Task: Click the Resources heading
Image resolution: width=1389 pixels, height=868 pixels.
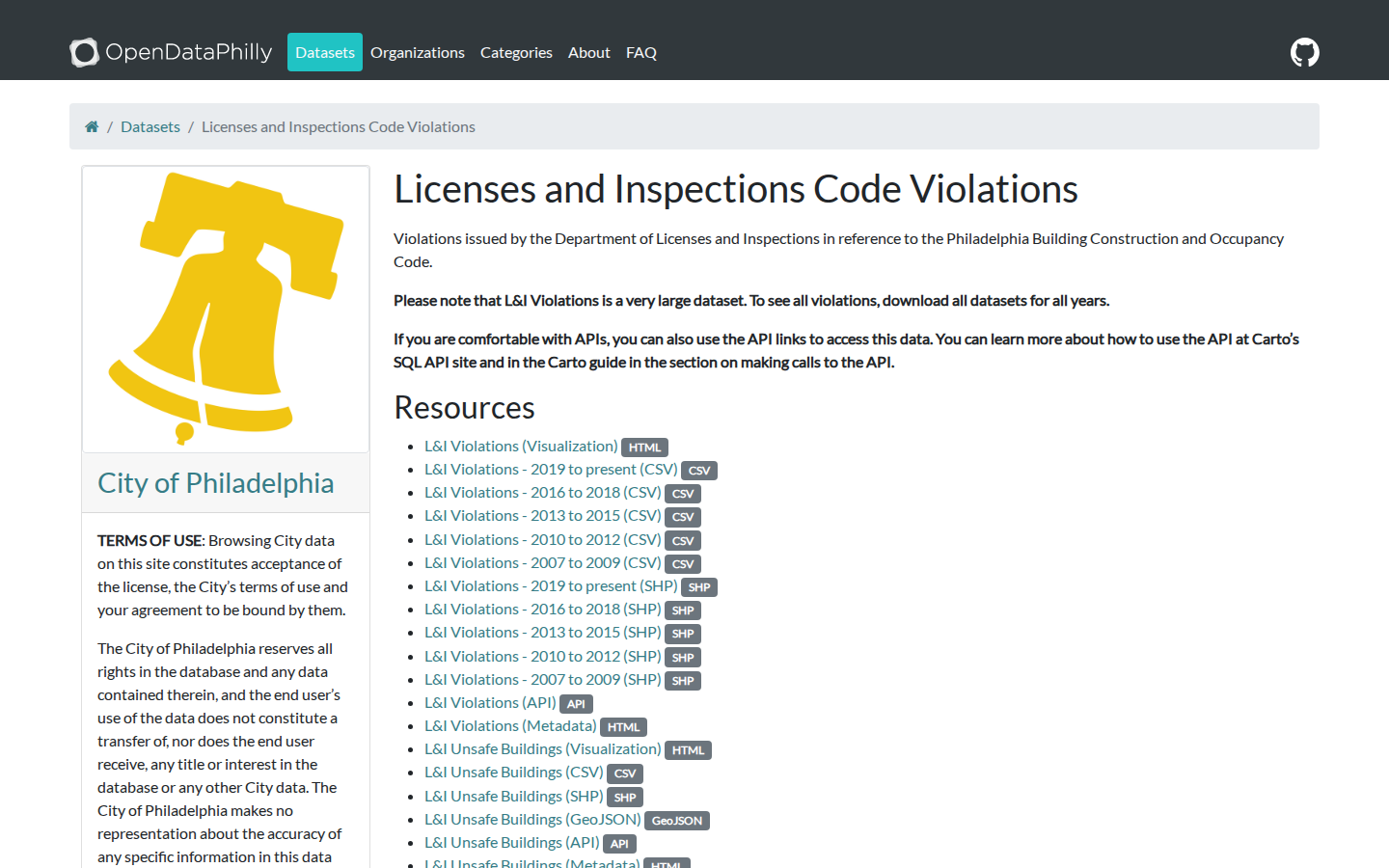Action: 464,407
